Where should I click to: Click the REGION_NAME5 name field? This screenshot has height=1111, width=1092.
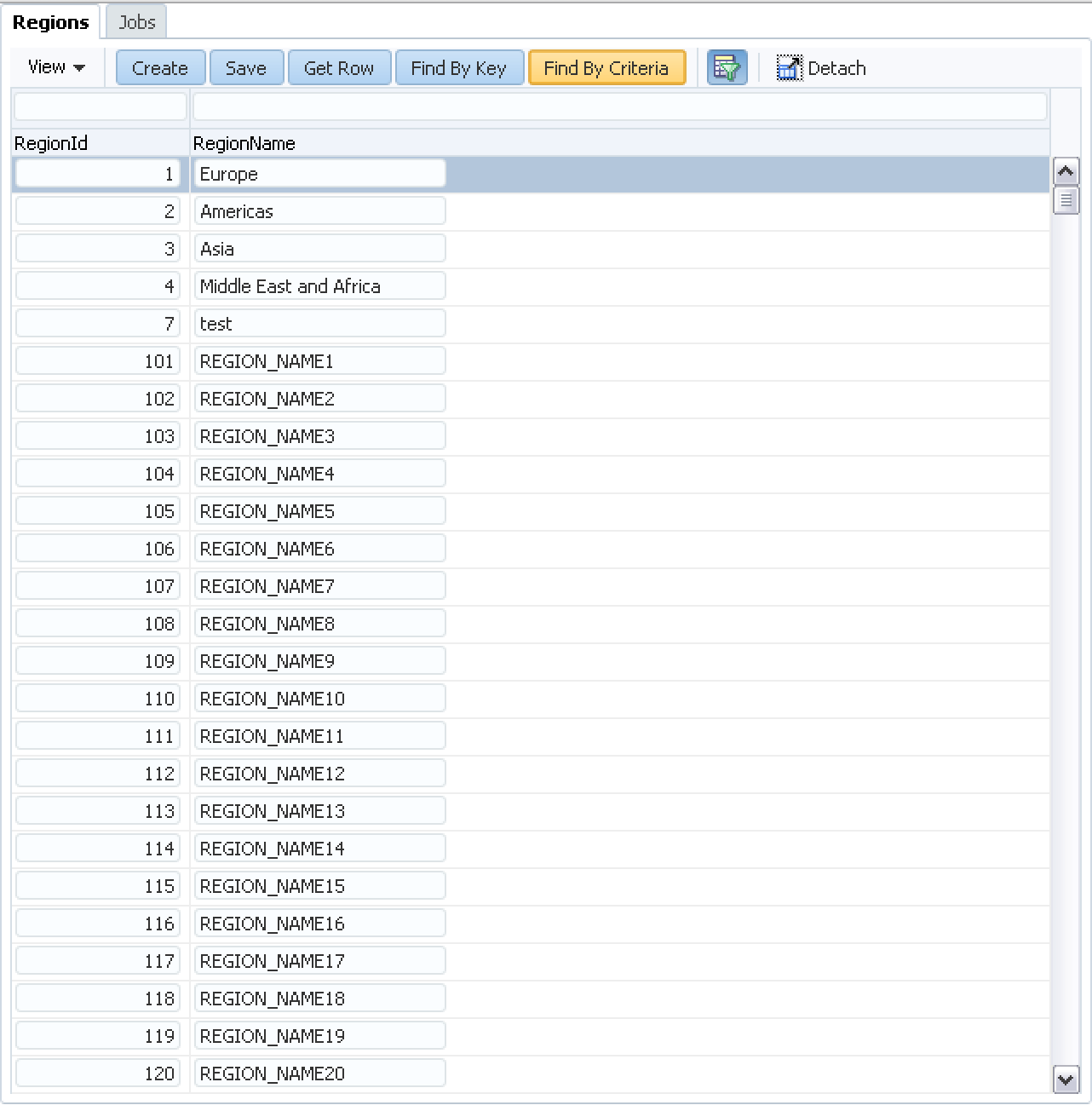tap(319, 511)
